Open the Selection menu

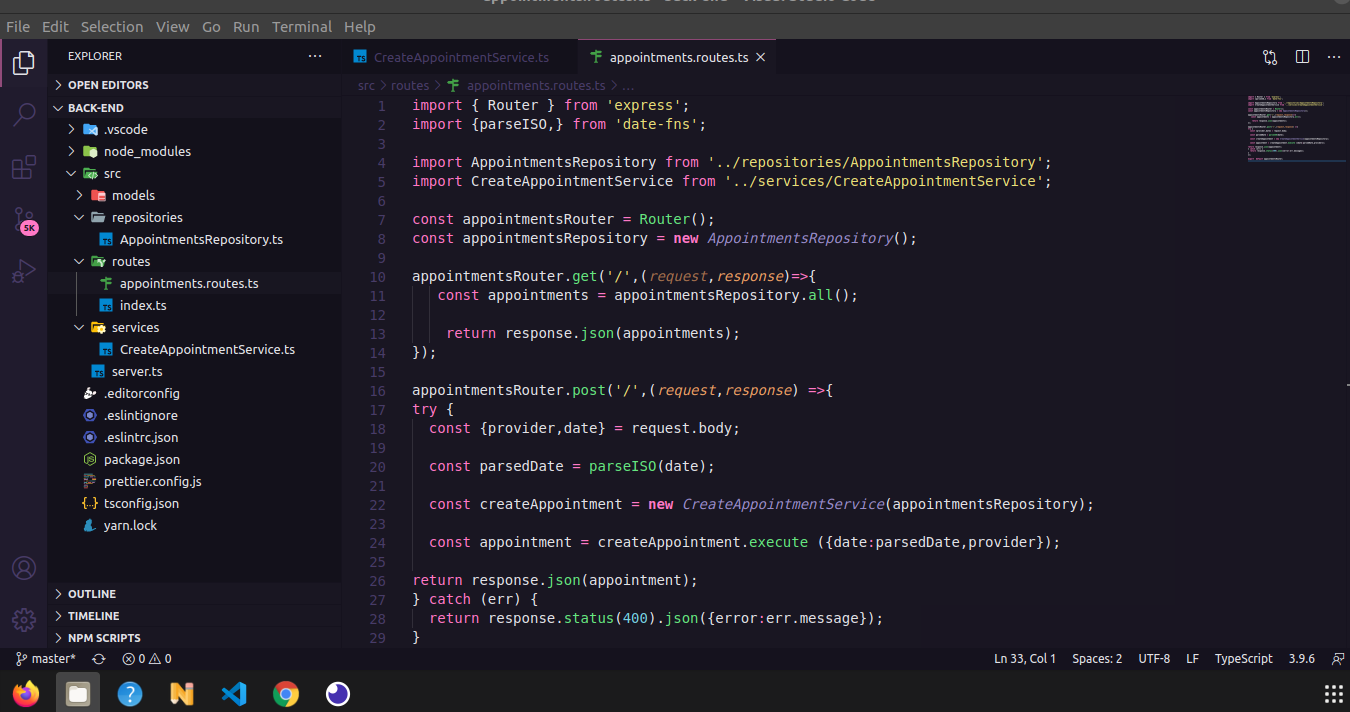point(112,27)
